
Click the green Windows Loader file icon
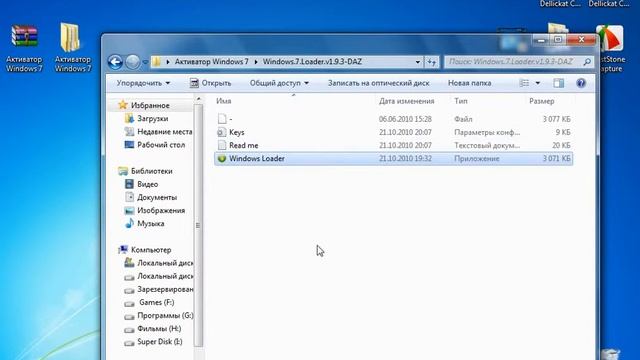[222, 158]
